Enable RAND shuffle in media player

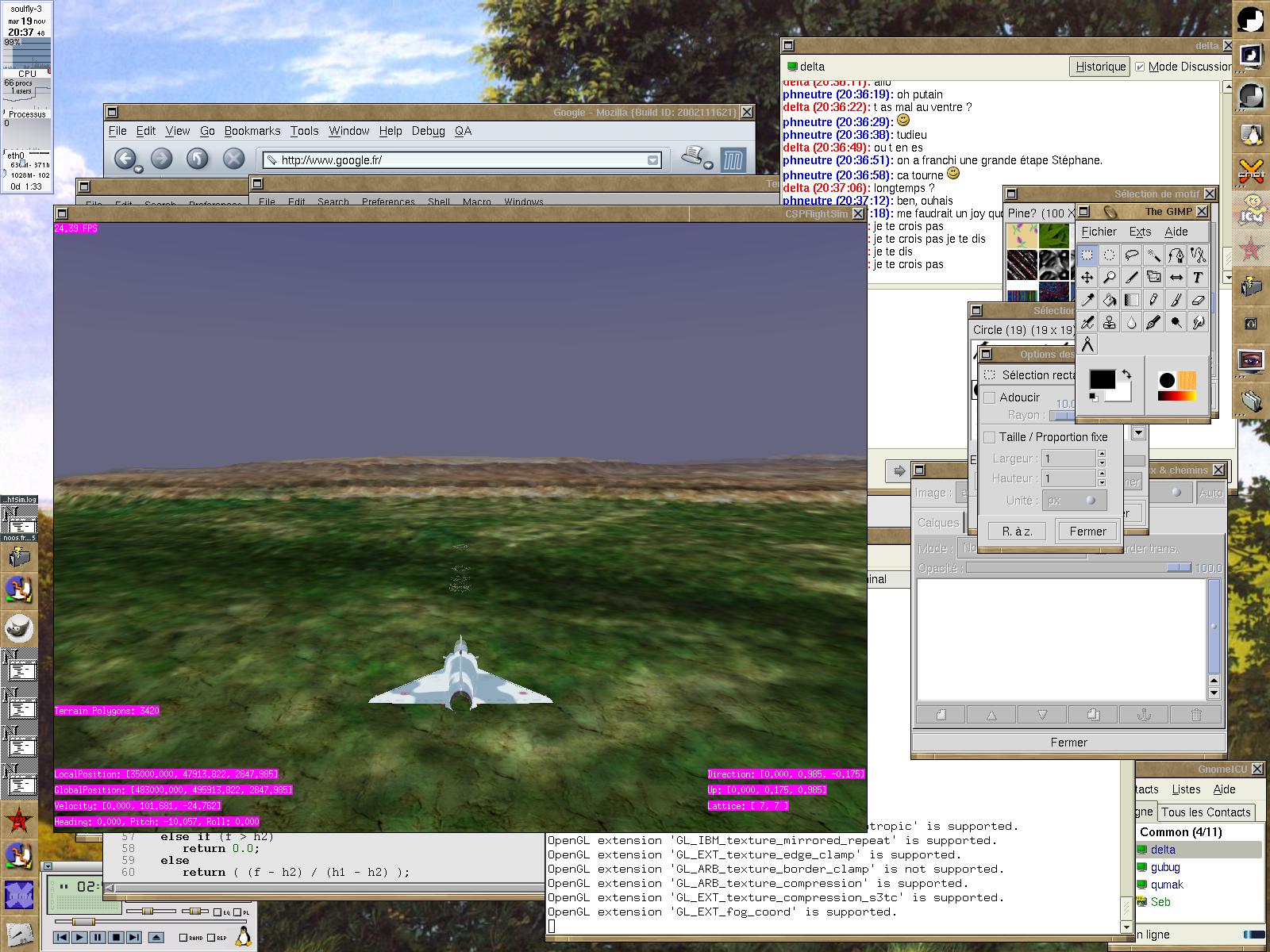pos(183,938)
